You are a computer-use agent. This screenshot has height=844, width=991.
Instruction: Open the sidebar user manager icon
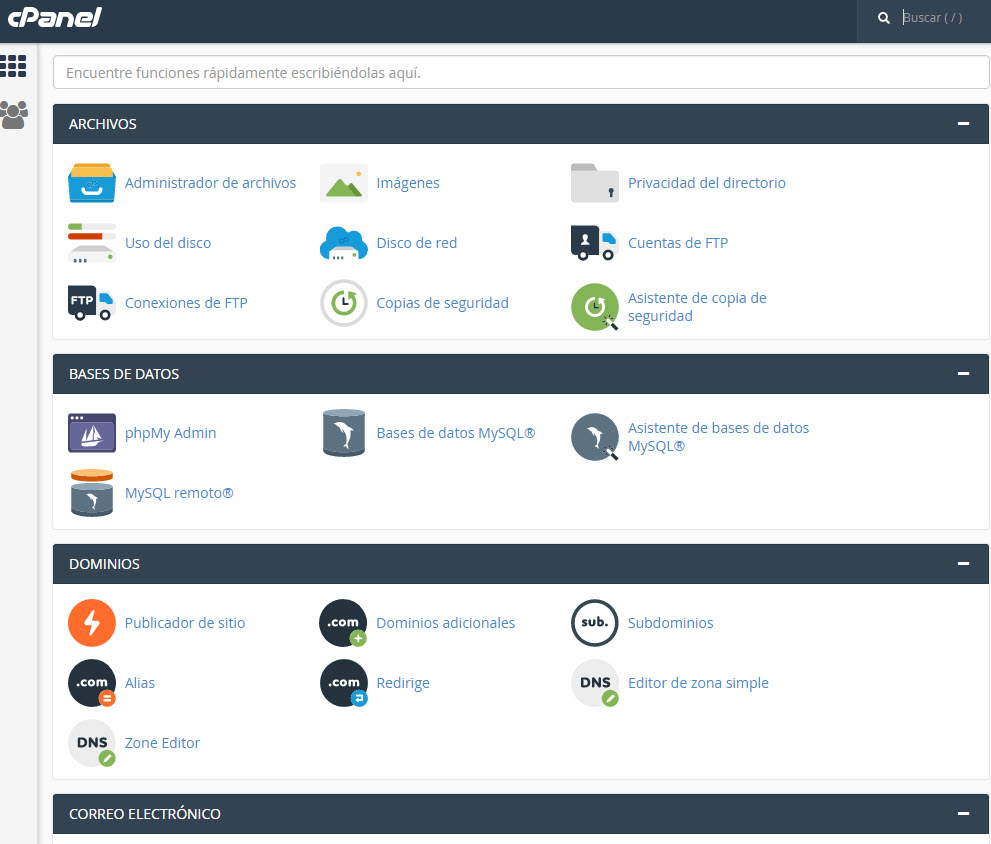tap(14, 115)
